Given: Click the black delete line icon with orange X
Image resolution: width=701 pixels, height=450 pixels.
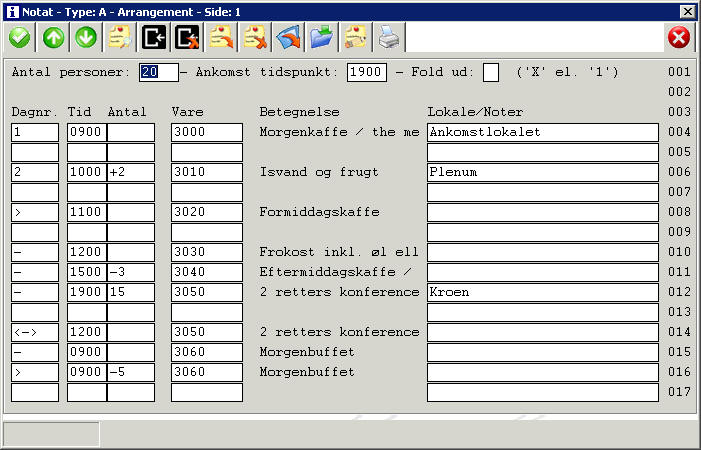Looking at the screenshot, I should click(187, 38).
